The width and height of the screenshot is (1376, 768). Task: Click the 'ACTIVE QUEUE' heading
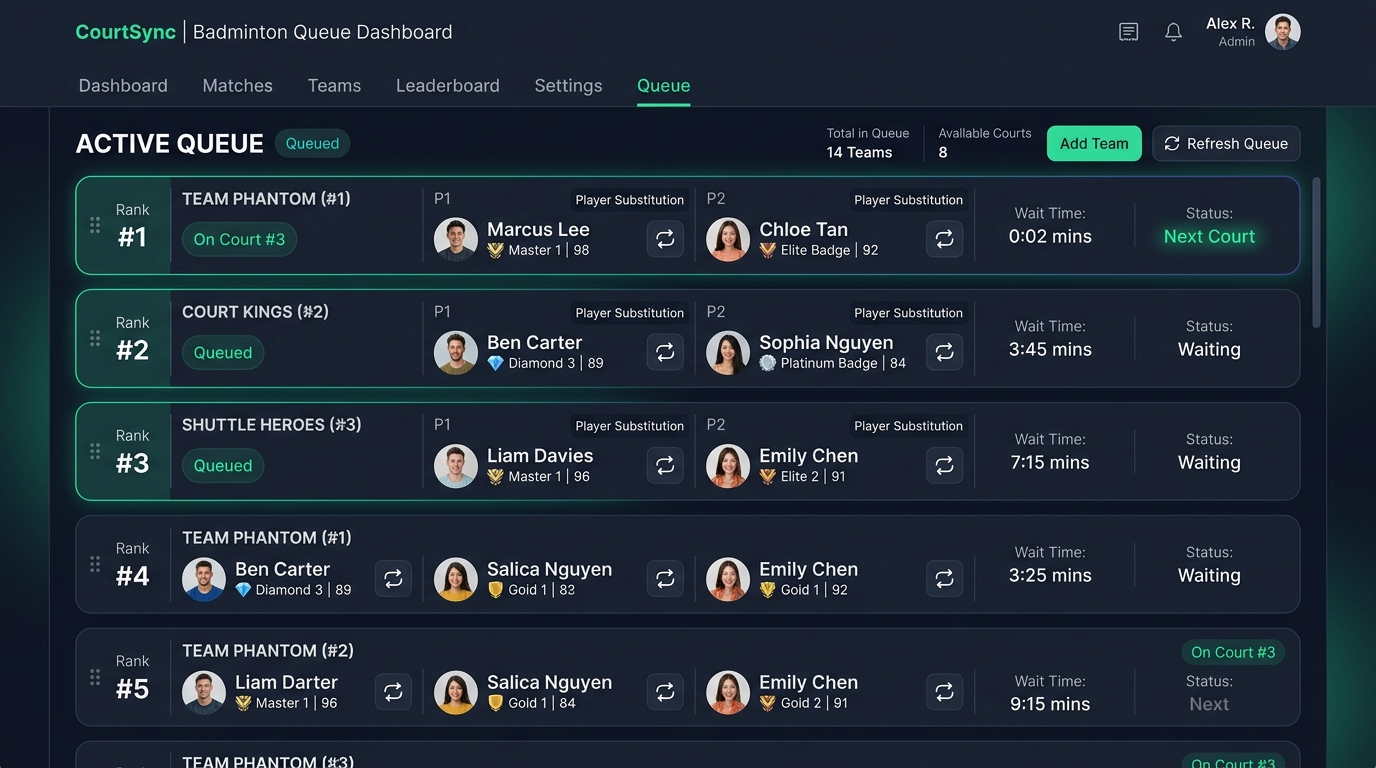[170, 144]
